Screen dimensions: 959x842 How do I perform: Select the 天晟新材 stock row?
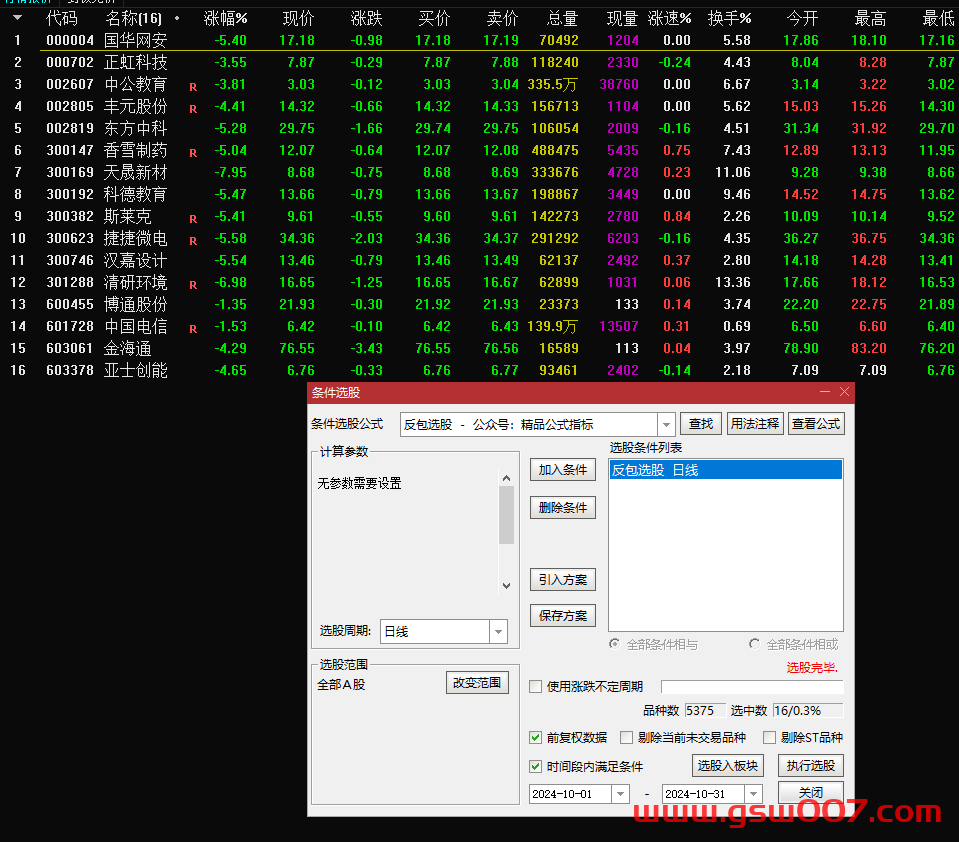(x=480, y=172)
